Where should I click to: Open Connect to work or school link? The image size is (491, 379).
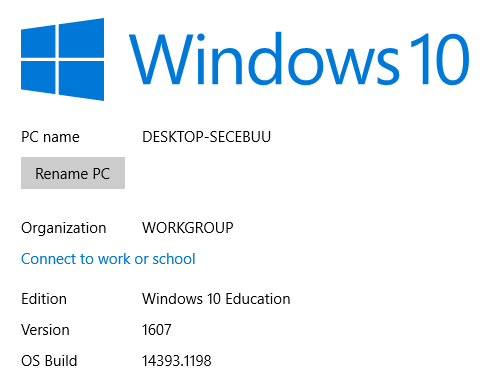pos(108,259)
